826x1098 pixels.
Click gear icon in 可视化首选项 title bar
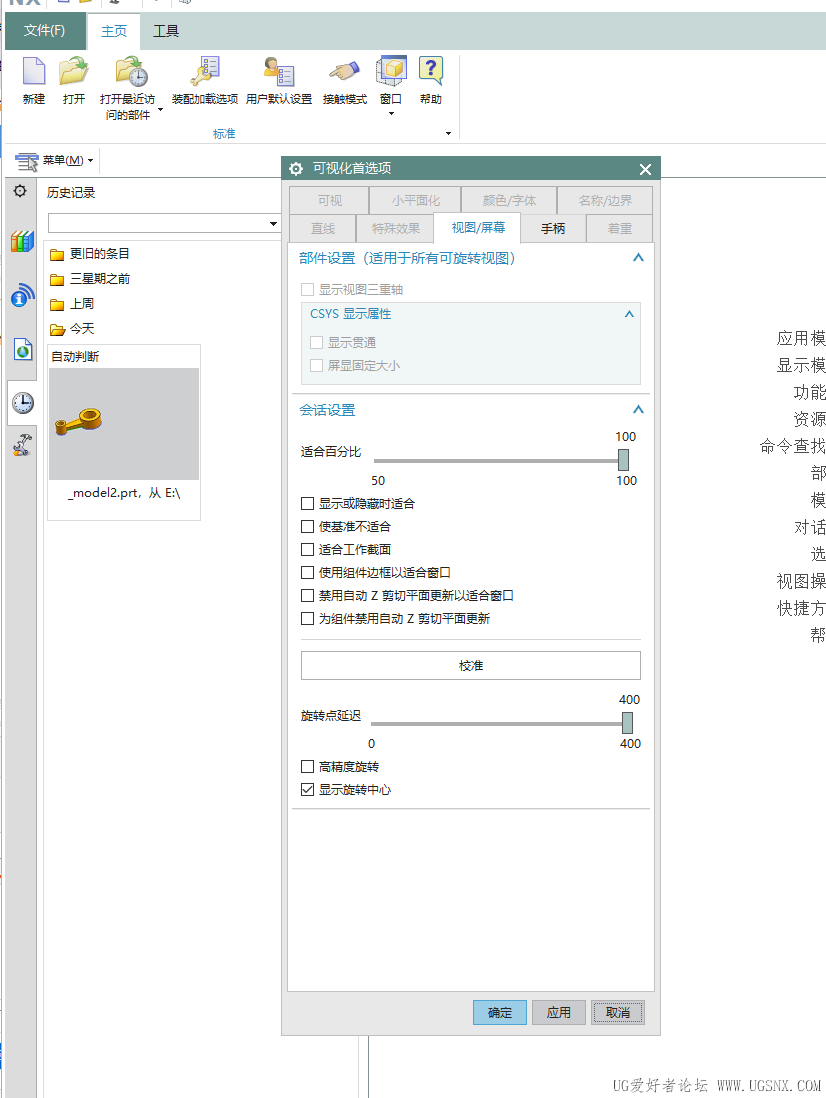pos(296,169)
